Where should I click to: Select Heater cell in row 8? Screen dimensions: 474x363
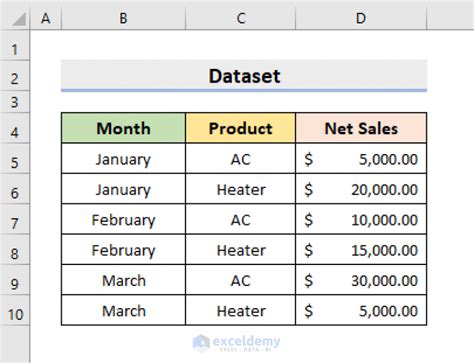tap(240, 250)
